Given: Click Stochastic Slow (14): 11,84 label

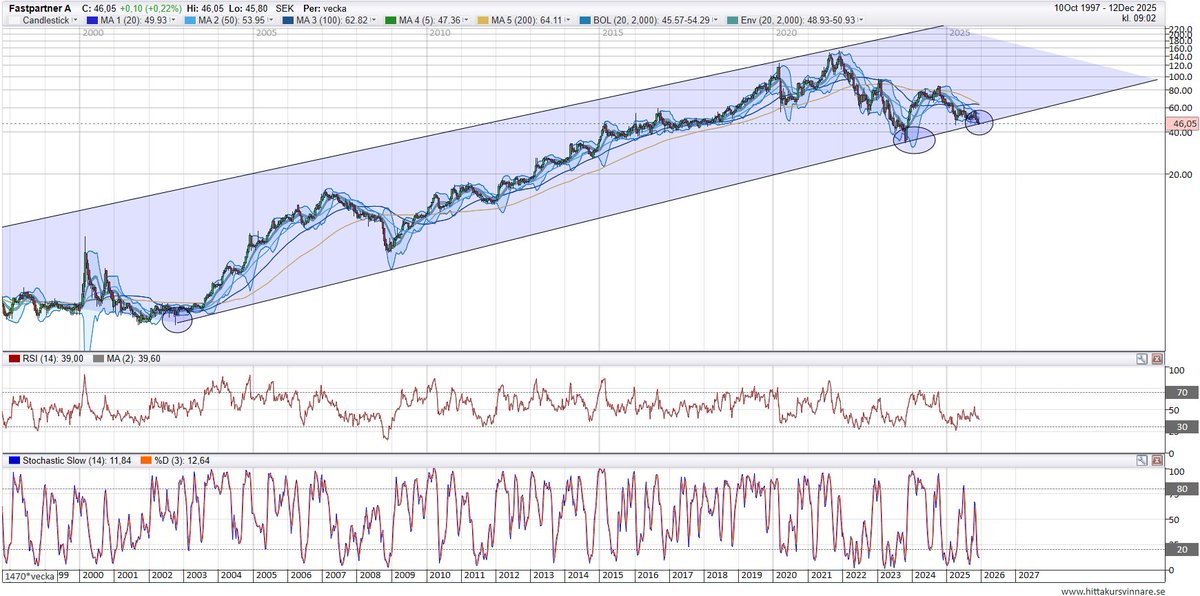Looking at the screenshot, I should [78, 460].
